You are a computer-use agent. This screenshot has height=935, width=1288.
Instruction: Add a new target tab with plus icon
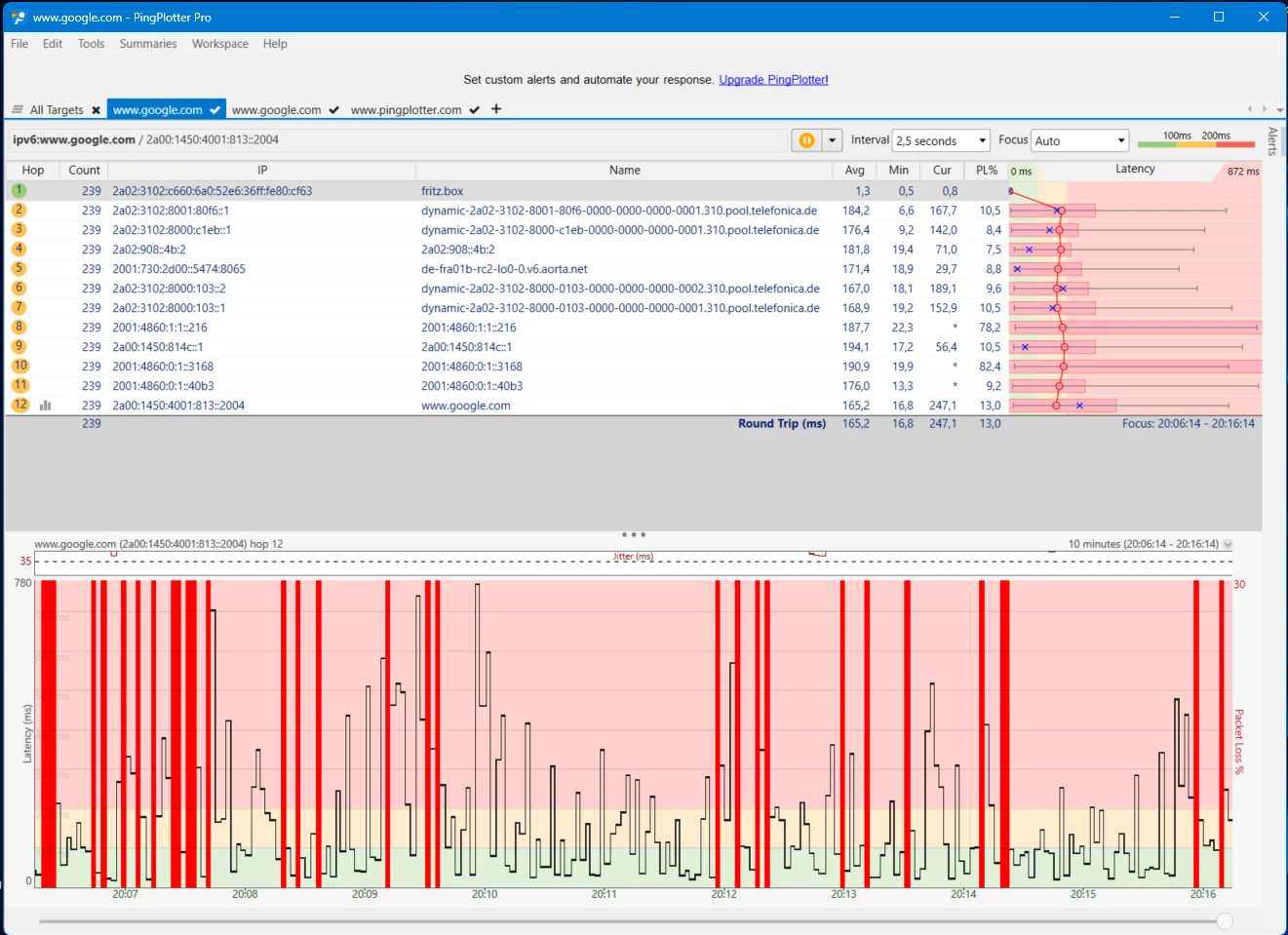click(x=496, y=109)
